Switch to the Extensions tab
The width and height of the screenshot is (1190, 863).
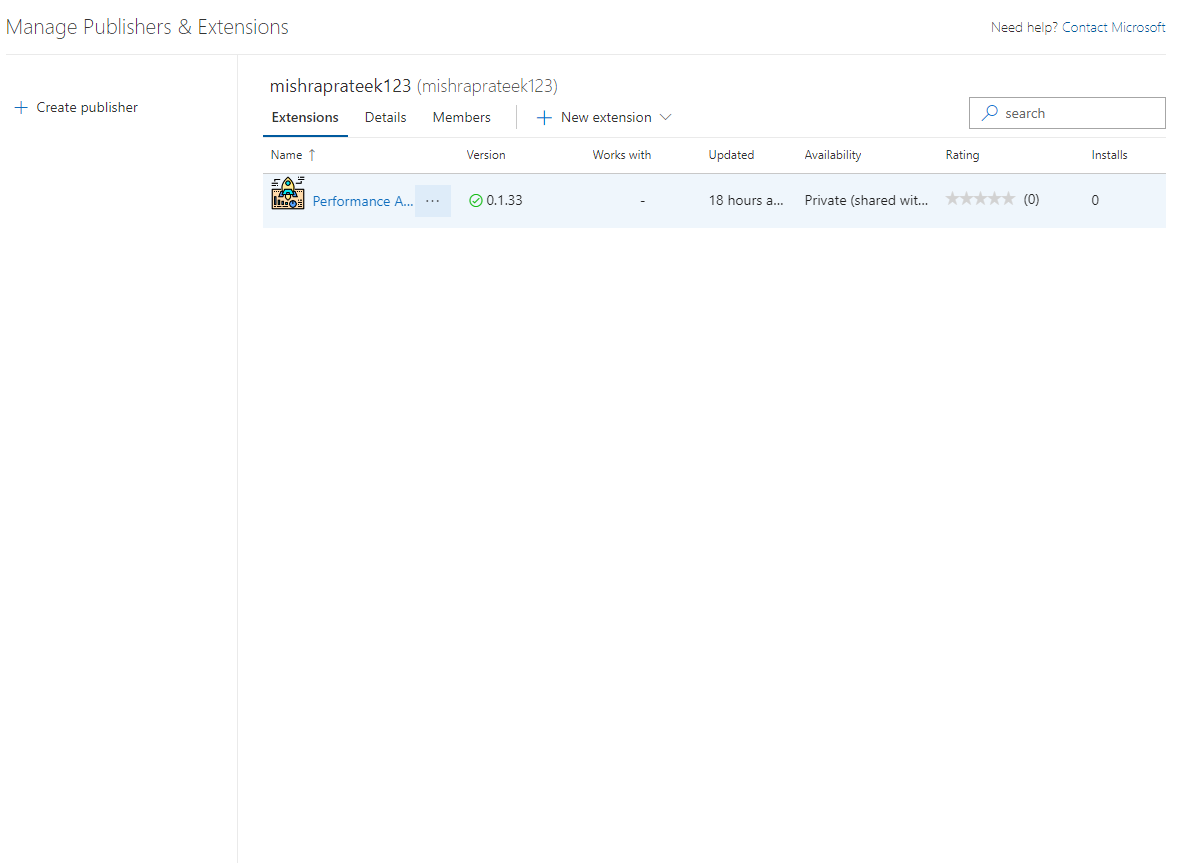pos(305,118)
